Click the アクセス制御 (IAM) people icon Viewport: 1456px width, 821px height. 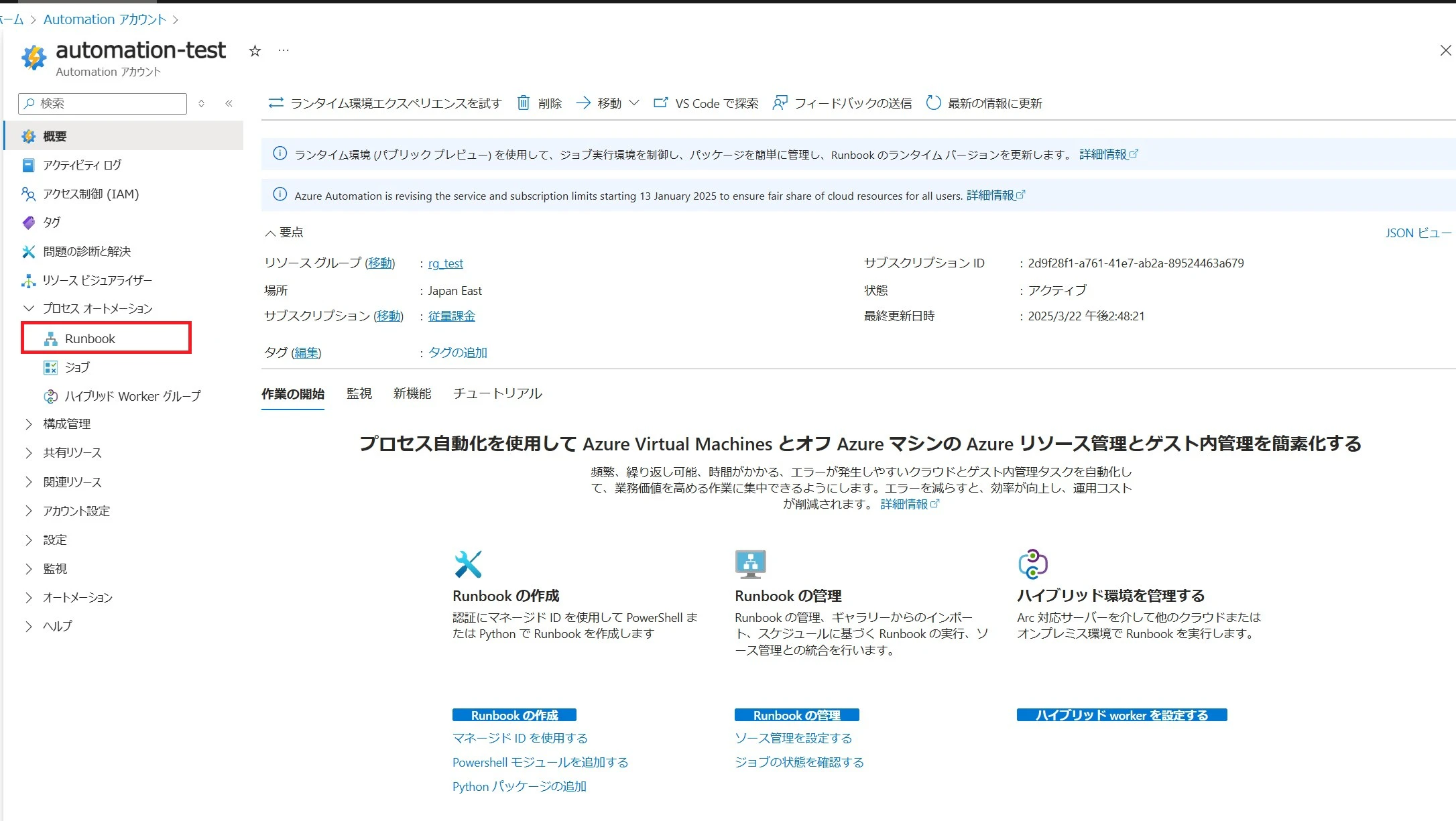pyautogui.click(x=28, y=194)
